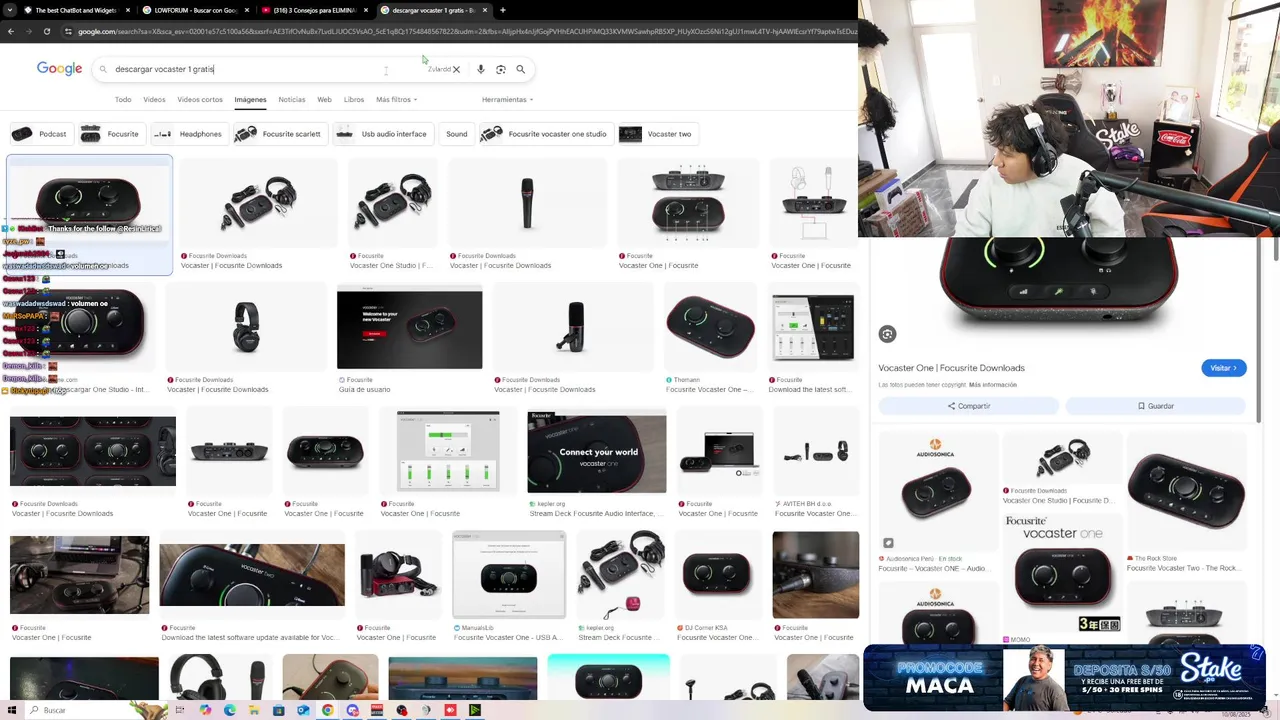Switch to Todo results tab
This screenshot has height=720, width=1280.
pyautogui.click(x=123, y=100)
